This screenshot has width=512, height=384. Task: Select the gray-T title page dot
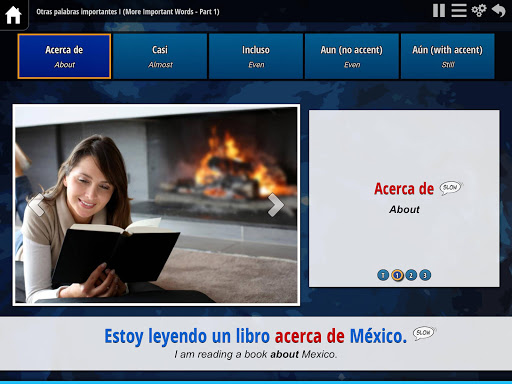coord(383,275)
